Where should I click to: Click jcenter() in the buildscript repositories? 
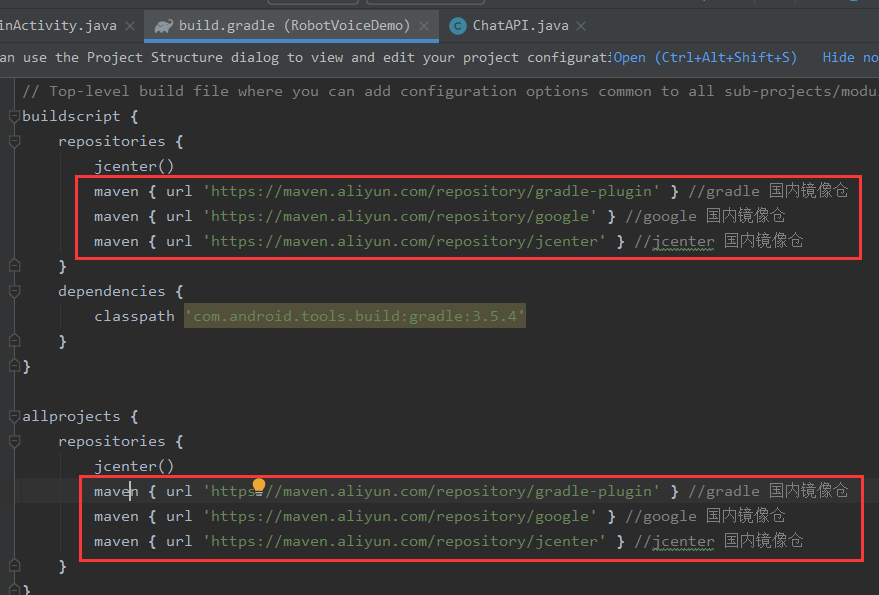[x=134, y=167]
